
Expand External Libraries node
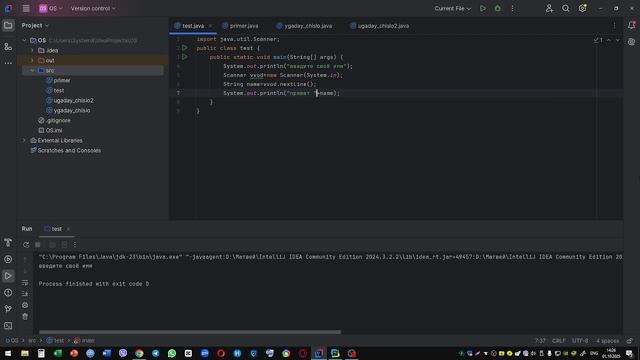pos(24,140)
